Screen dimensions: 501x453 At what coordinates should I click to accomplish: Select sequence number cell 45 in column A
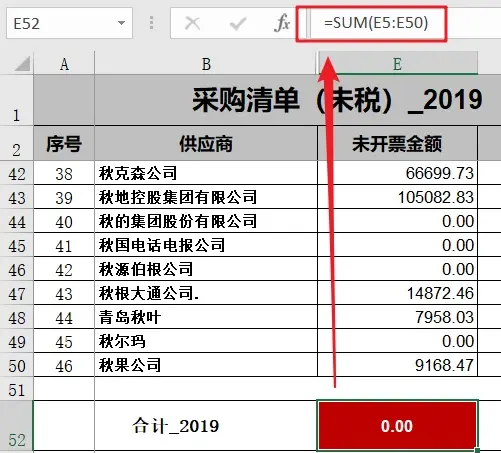[x=64, y=341]
